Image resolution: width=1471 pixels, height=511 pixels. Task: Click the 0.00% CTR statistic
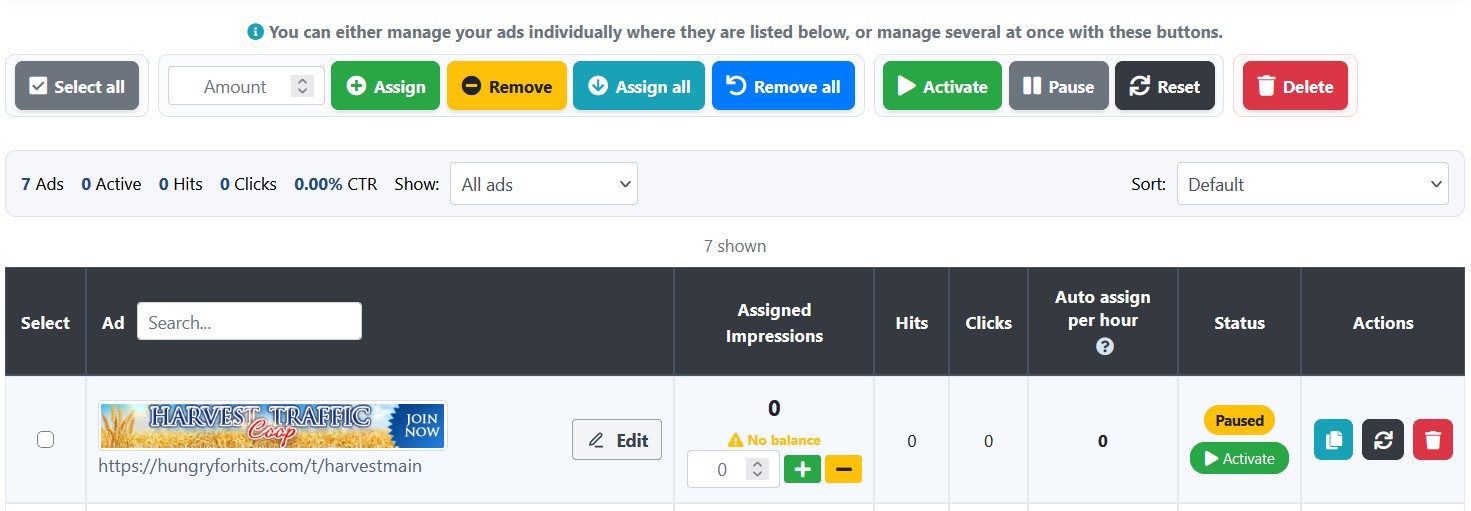tap(336, 184)
